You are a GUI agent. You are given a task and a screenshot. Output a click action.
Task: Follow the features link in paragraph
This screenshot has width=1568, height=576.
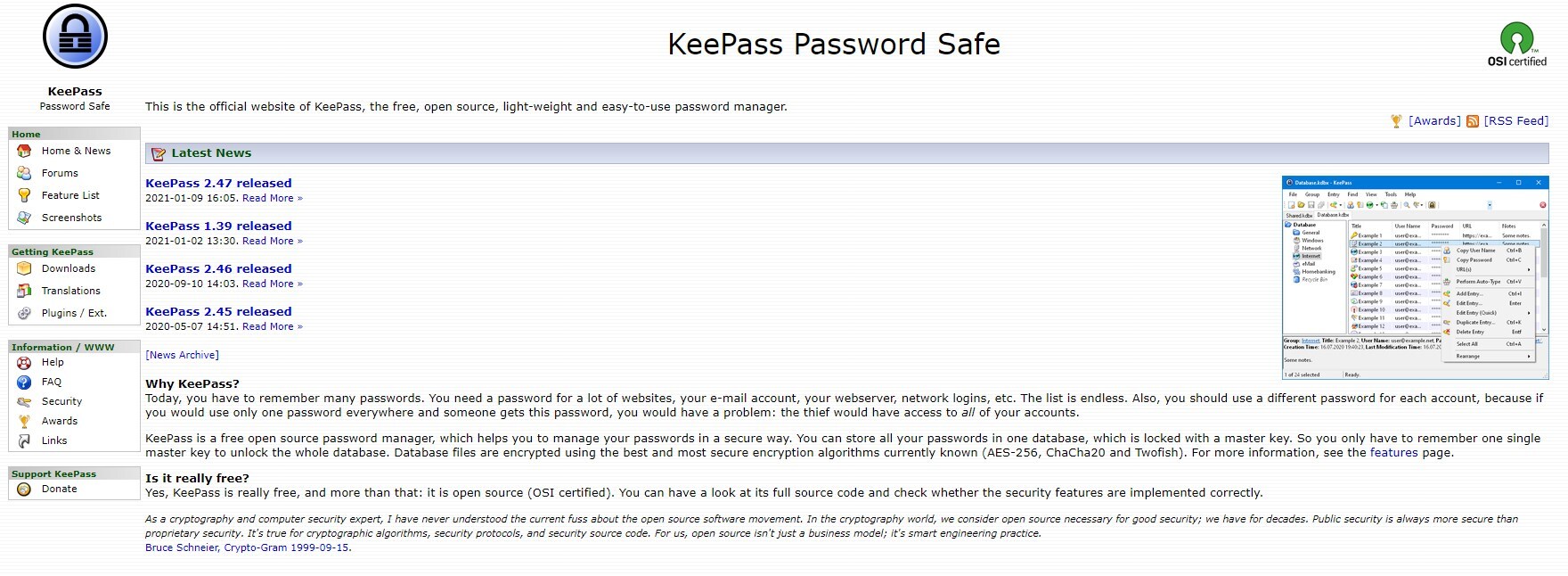(1393, 453)
